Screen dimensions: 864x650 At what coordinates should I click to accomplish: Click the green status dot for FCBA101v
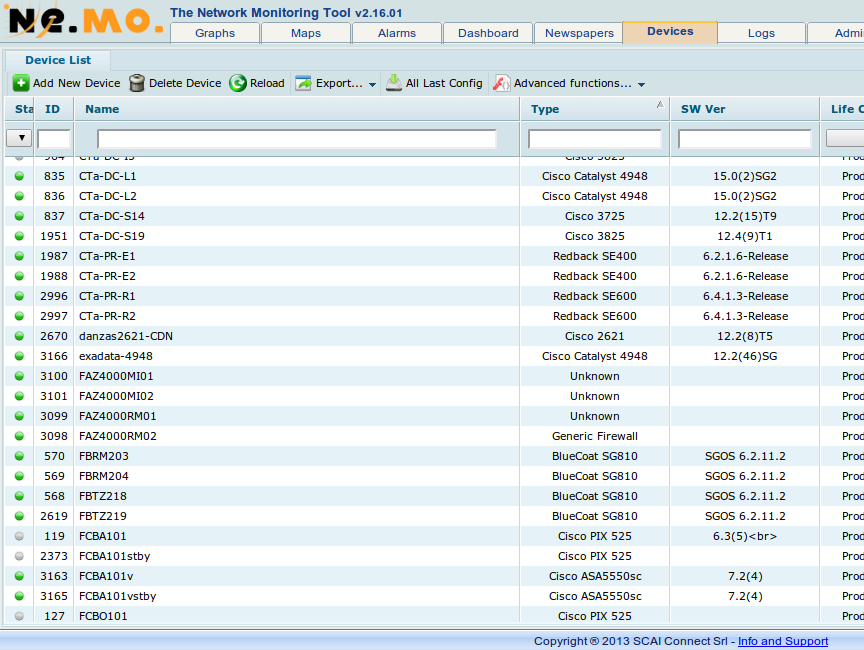[19, 576]
